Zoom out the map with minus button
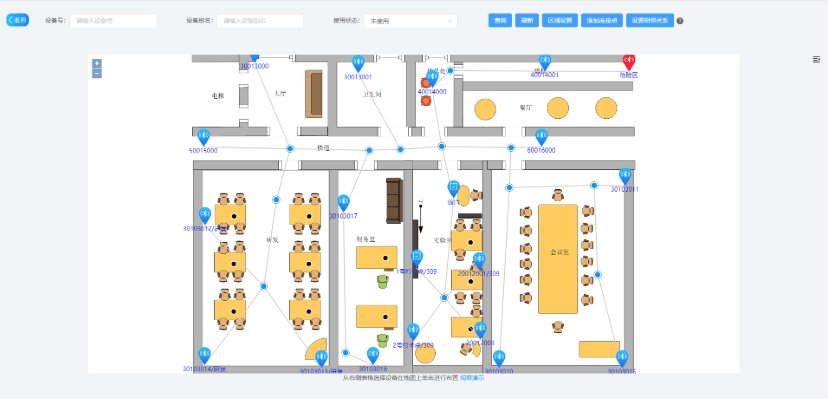The height and width of the screenshot is (399, 828). pos(97,73)
